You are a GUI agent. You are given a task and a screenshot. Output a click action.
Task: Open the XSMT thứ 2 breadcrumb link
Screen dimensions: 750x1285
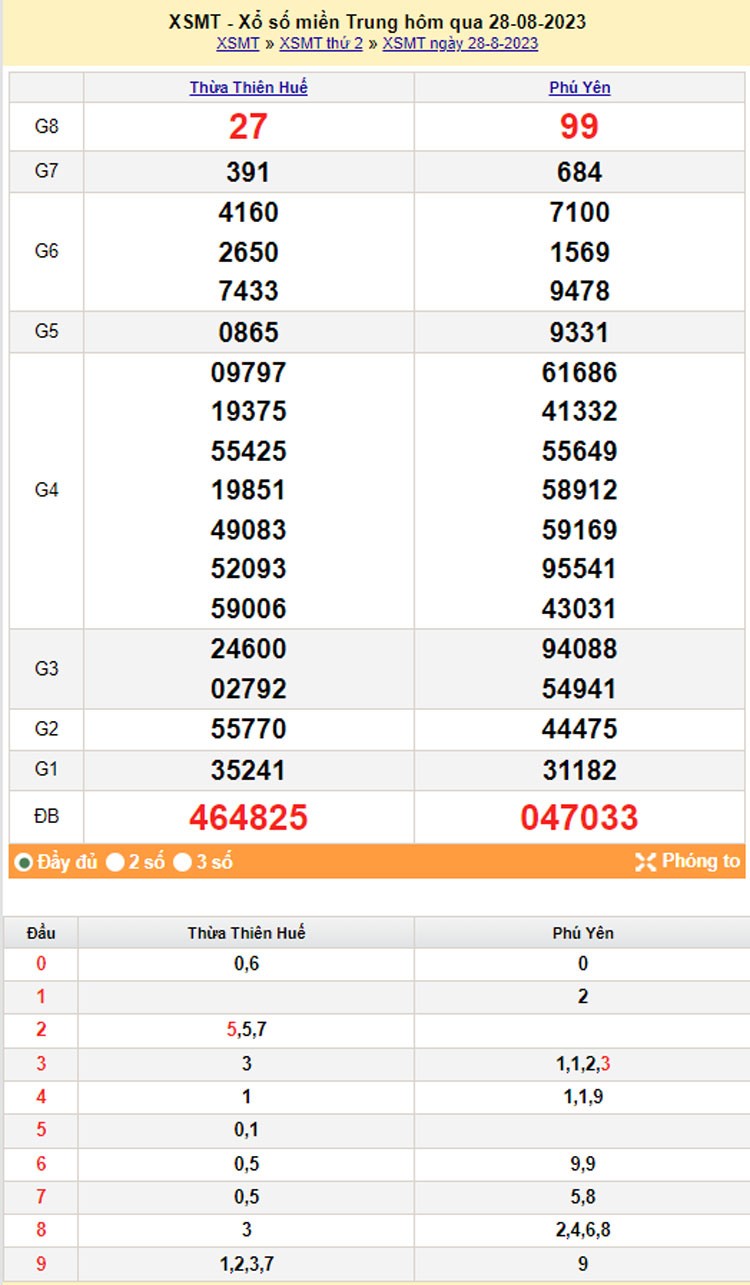pos(320,43)
